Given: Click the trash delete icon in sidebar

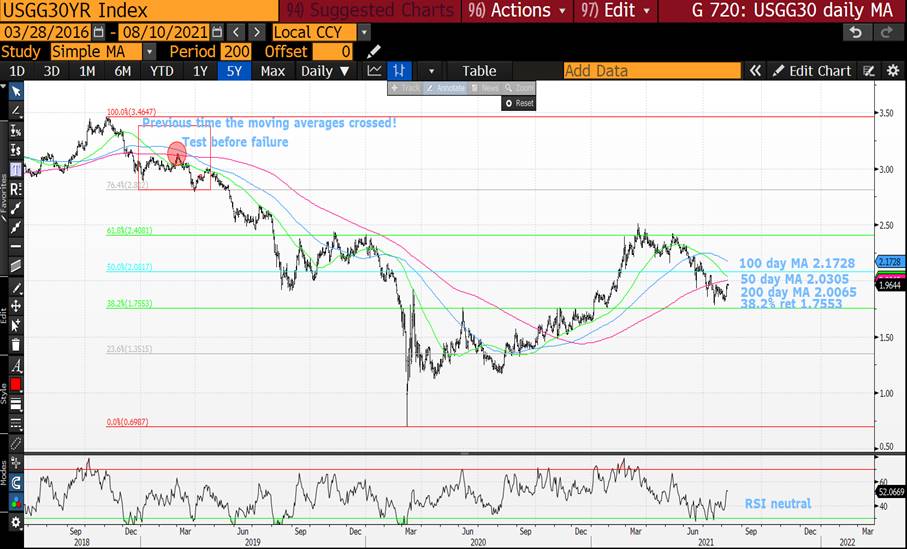Looking at the screenshot, I should (15, 345).
